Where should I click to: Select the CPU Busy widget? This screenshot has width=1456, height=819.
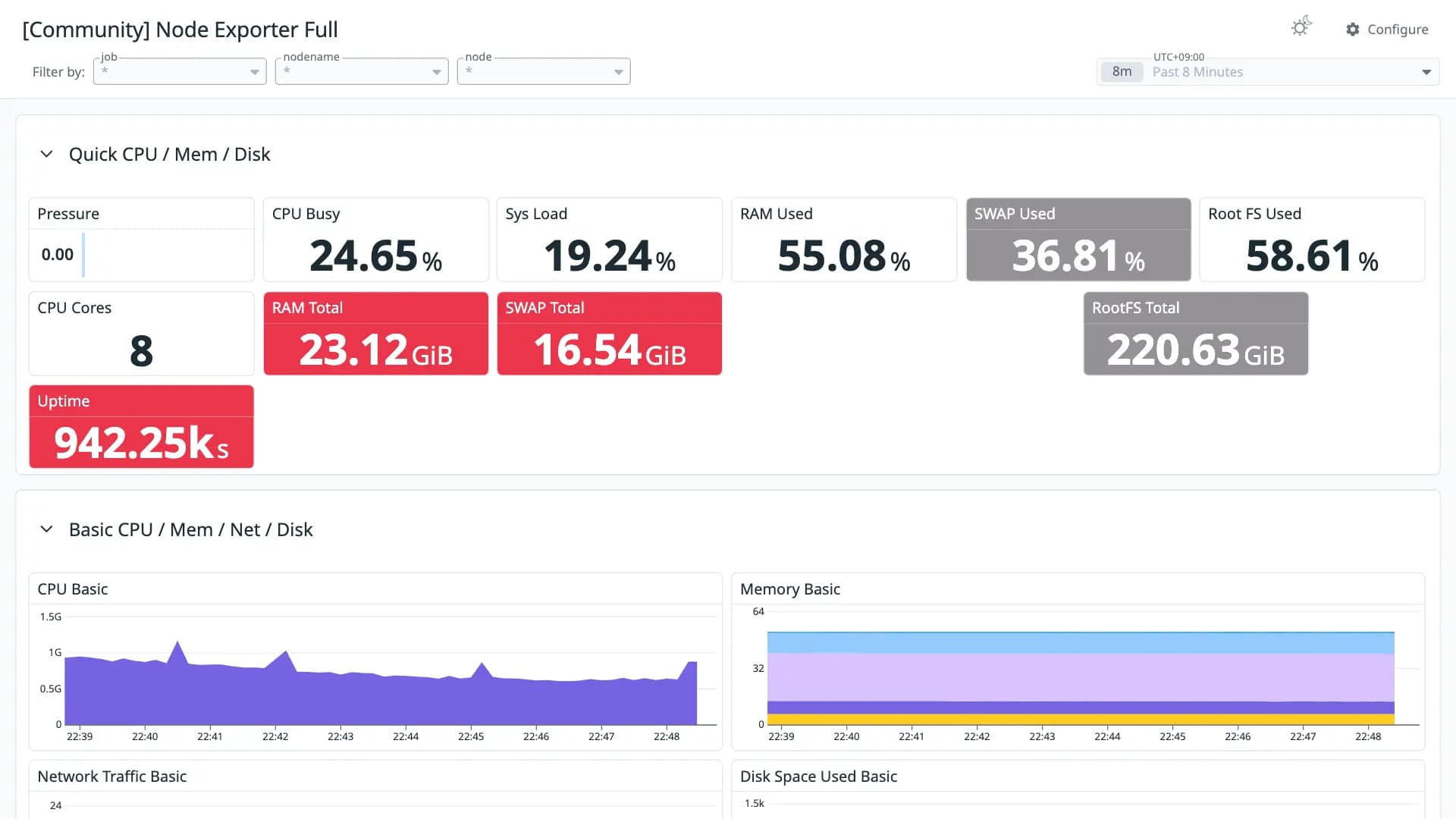[x=375, y=240]
